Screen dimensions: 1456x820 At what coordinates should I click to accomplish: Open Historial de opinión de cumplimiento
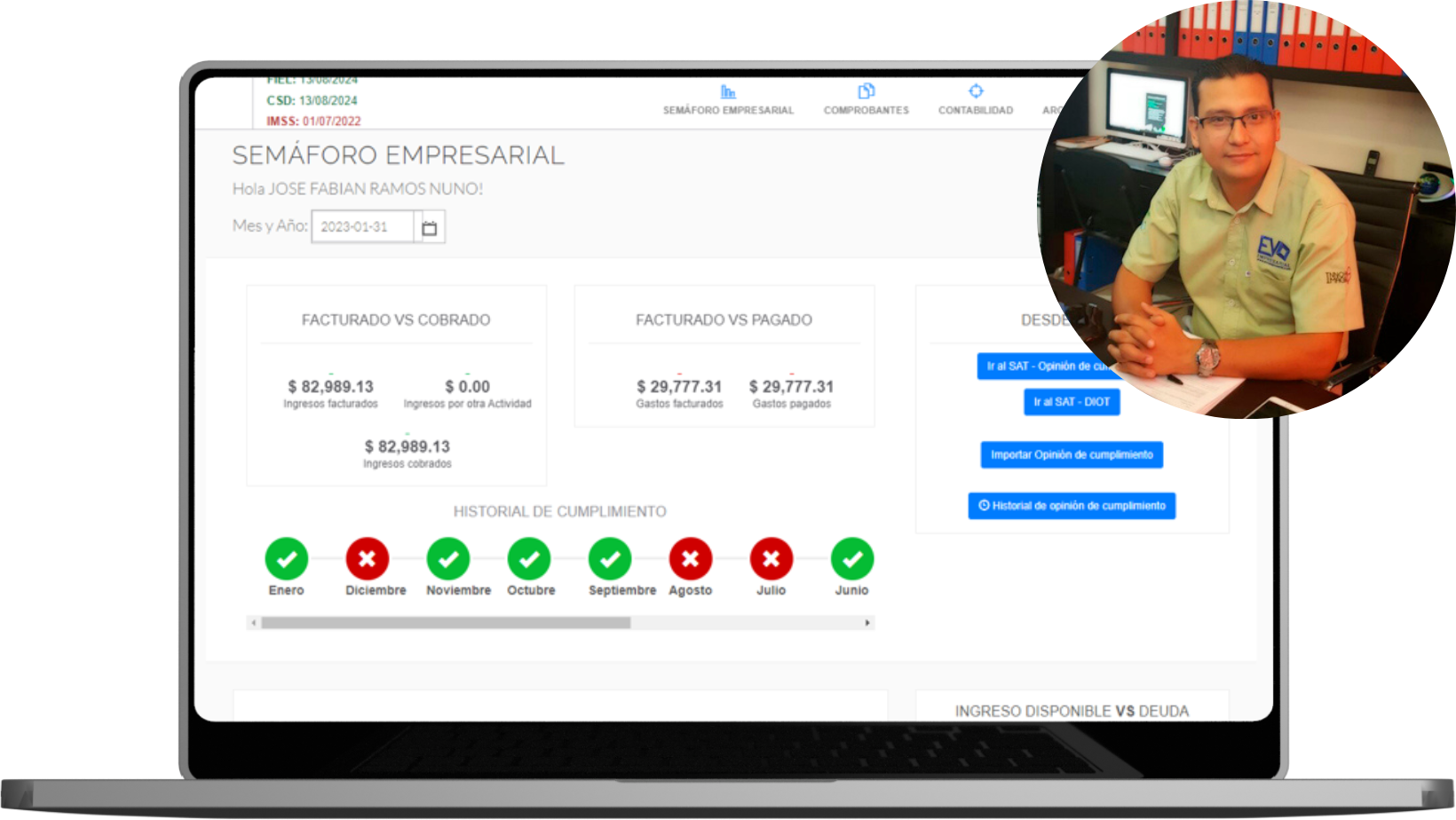(x=1072, y=506)
